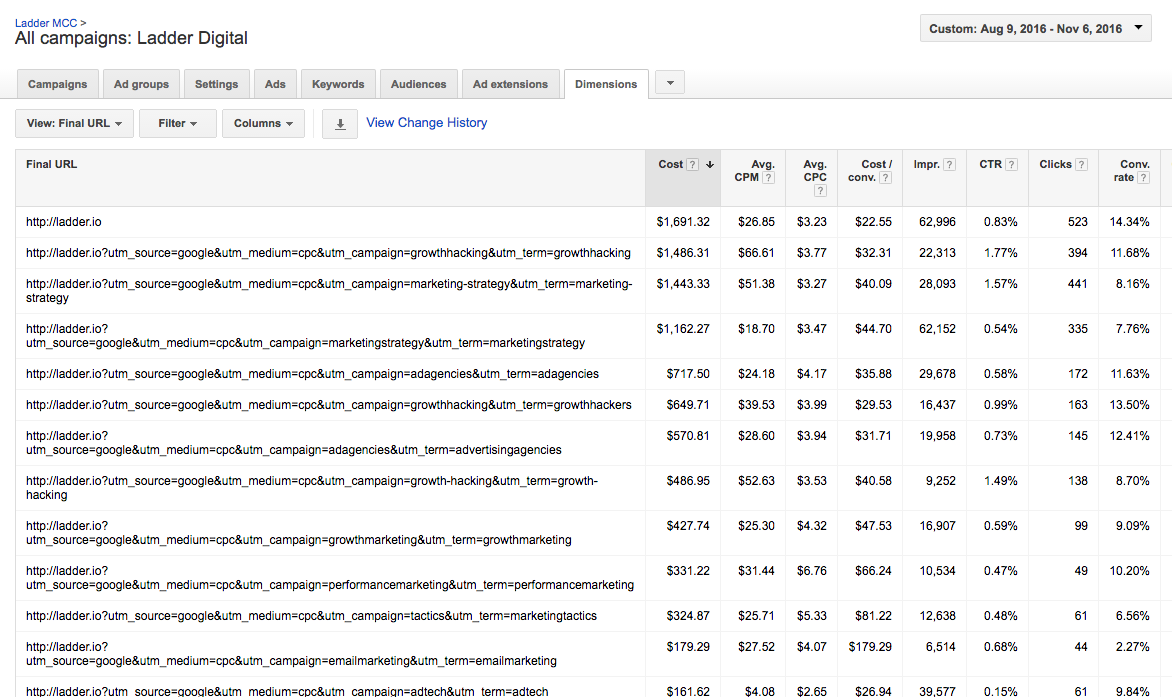Viewport: 1172px width, 697px height.
Task: Expand the Filter dropdown
Action: (x=177, y=124)
